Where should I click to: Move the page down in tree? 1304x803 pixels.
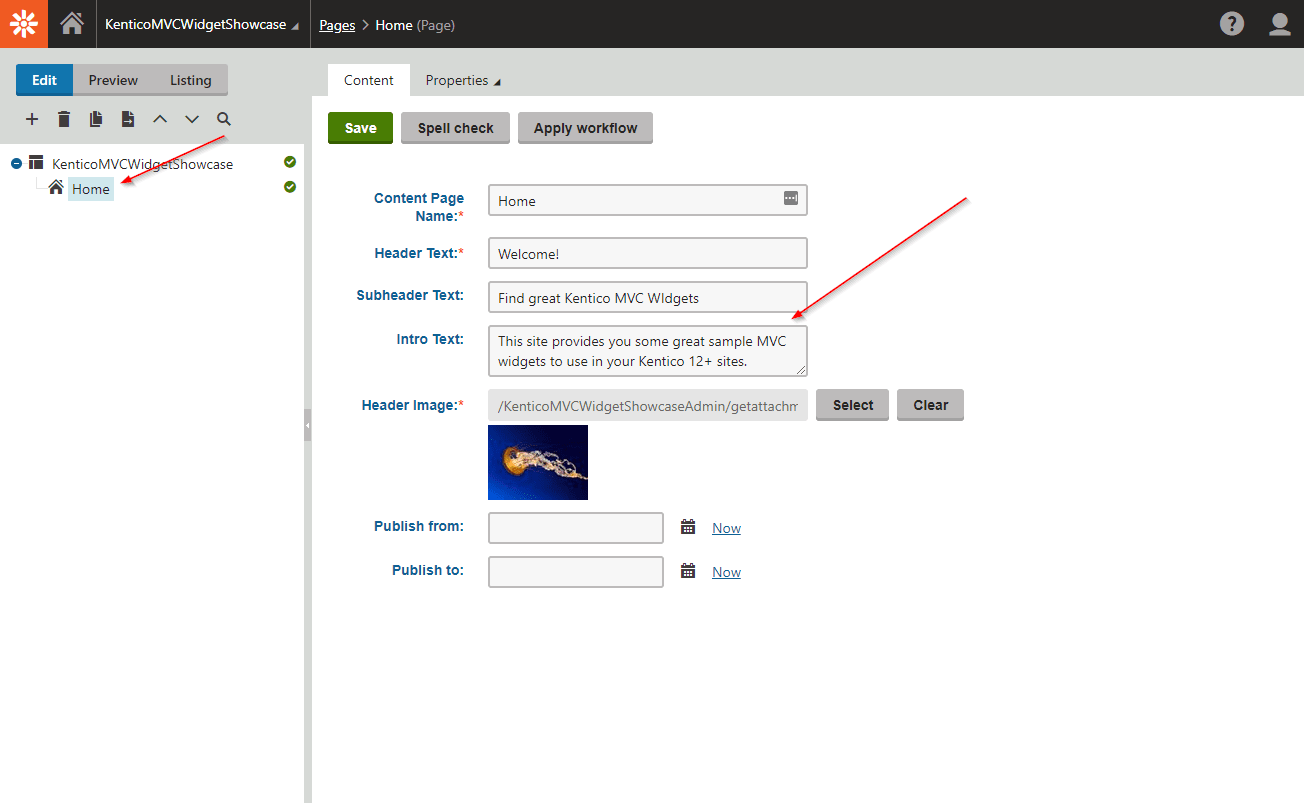[192, 119]
